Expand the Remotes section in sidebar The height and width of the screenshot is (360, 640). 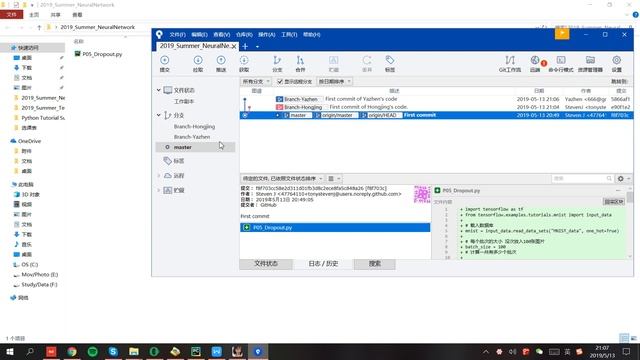pos(159,176)
